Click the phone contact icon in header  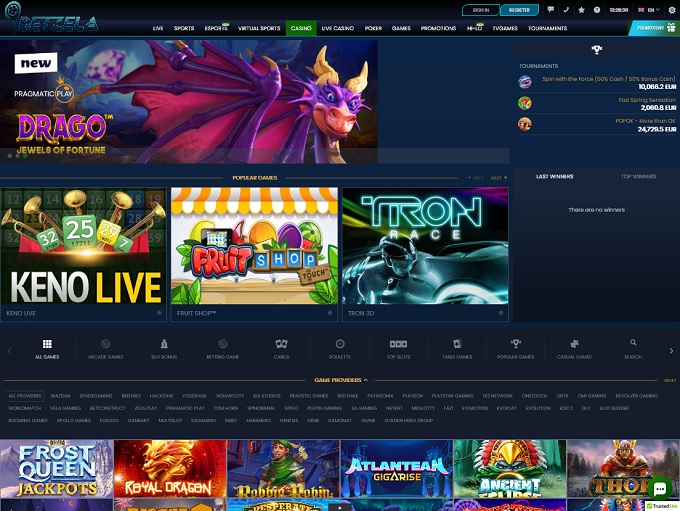coord(567,9)
